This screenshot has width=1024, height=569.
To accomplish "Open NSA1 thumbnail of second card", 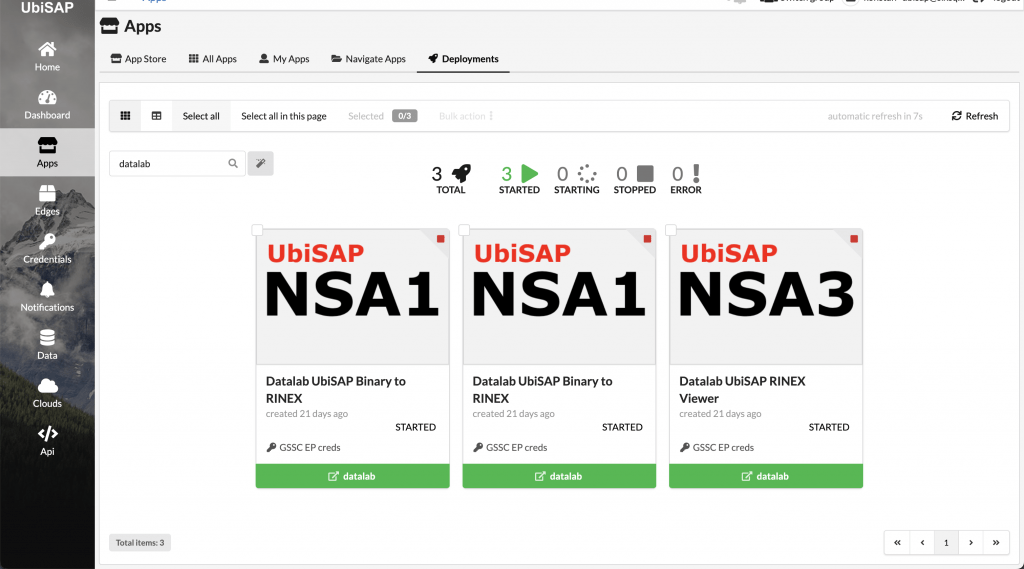I will point(559,297).
